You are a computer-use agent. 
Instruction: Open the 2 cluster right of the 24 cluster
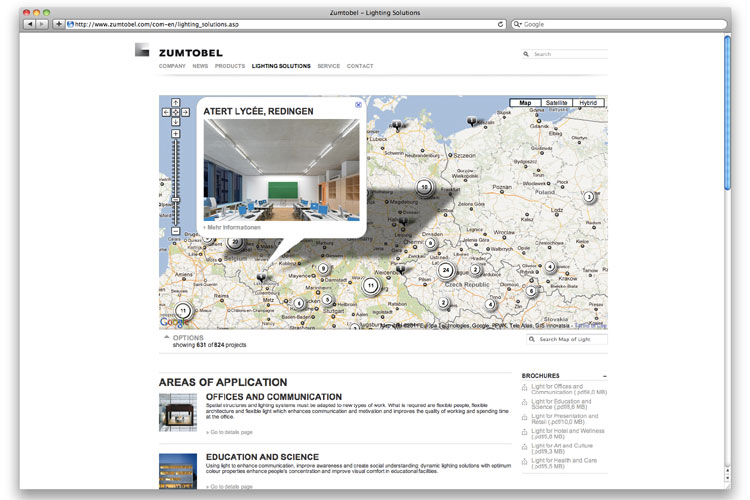coord(475,269)
